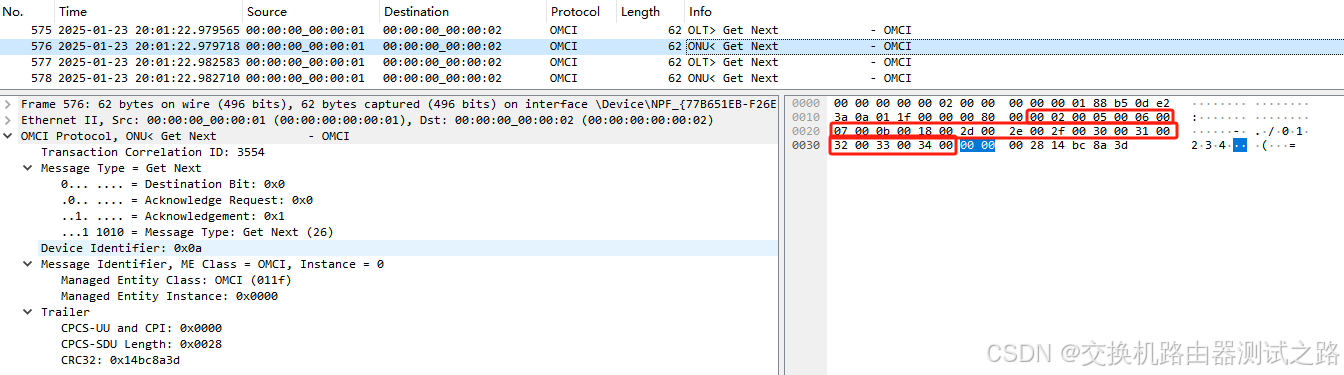Click time 20:01:22.982710 in packet 578
The image size is (1344, 375).
(x=186, y=78)
